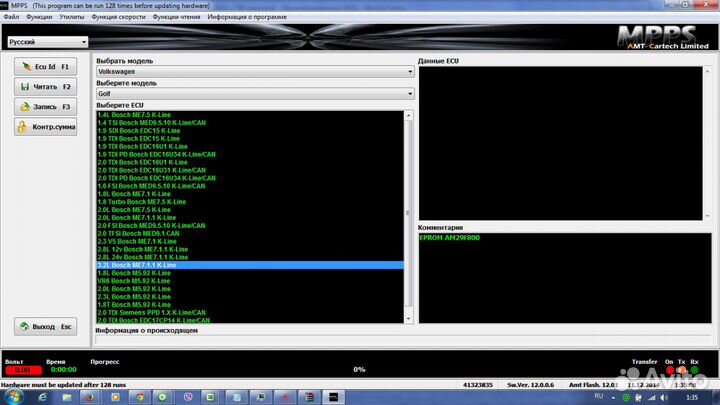Screen dimensions: 720x405
Task: Open the Volkswagen make dropdown
Action: click(255, 72)
